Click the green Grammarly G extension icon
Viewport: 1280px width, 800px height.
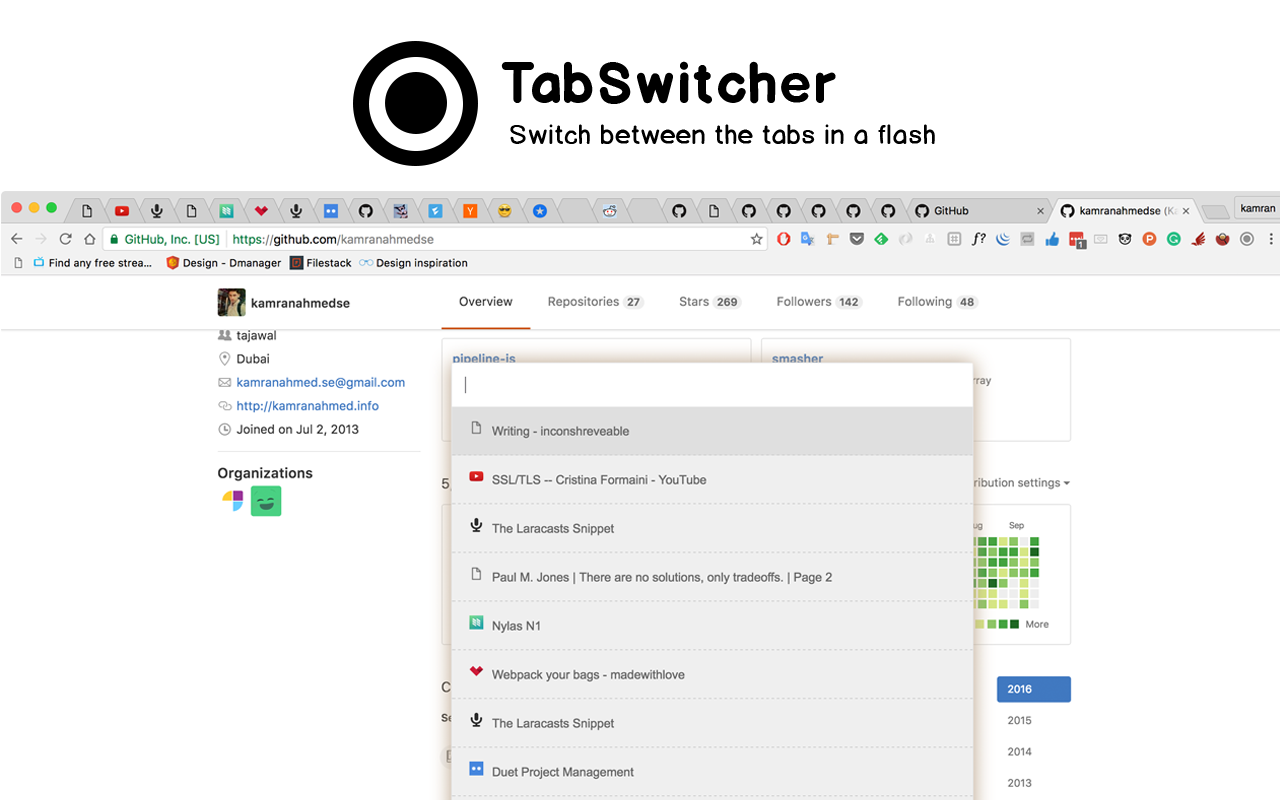coord(1174,239)
